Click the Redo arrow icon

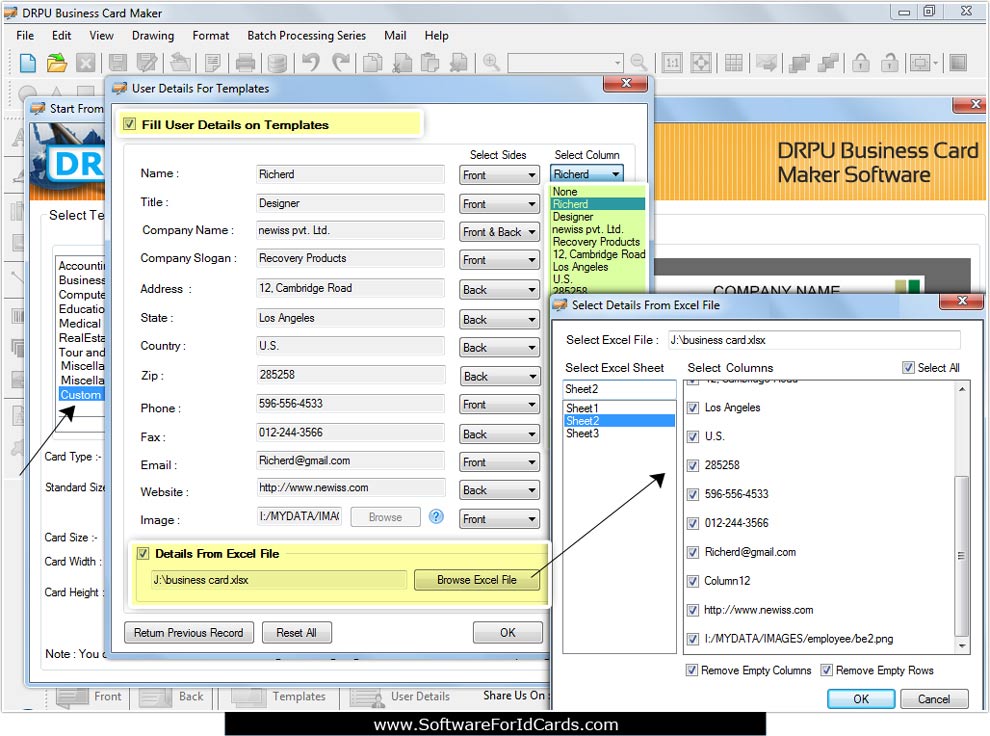click(x=342, y=62)
